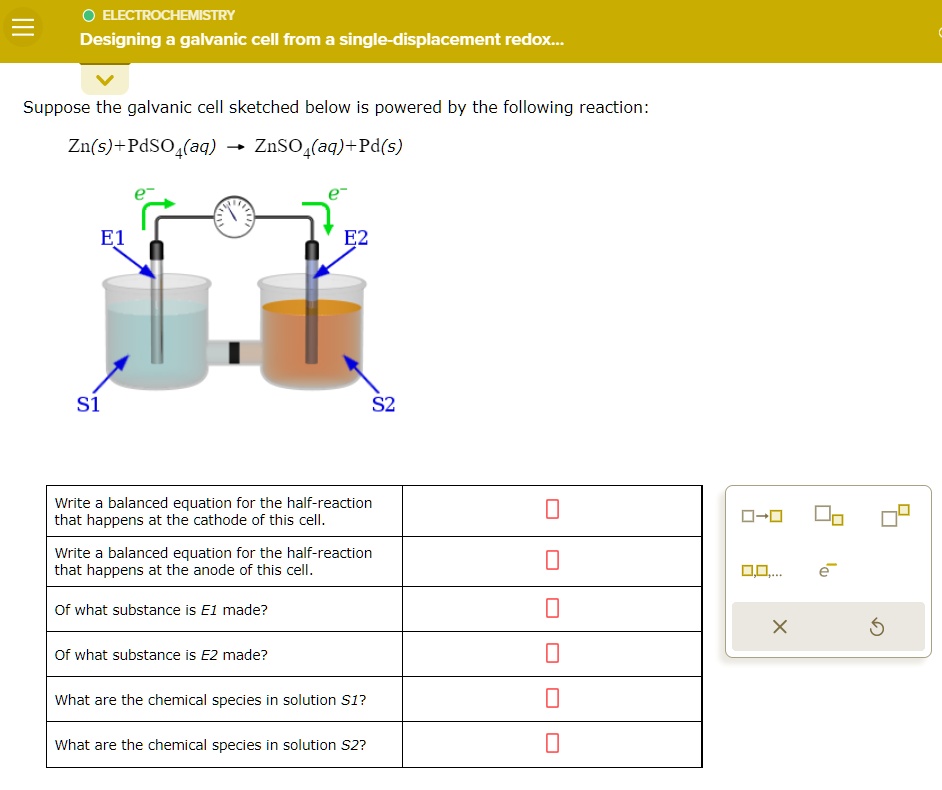Click the voltmeter icon in the cell diagram
942x790 pixels.
click(233, 215)
